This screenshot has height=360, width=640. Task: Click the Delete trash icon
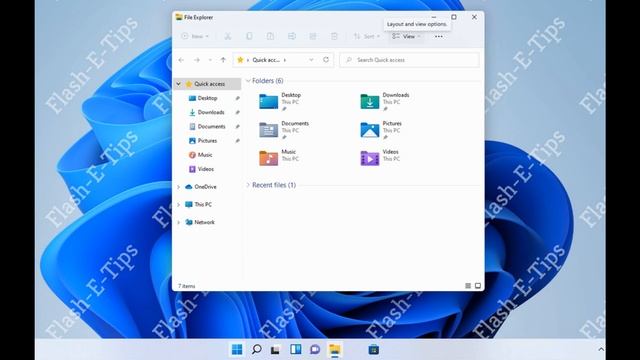[334, 36]
